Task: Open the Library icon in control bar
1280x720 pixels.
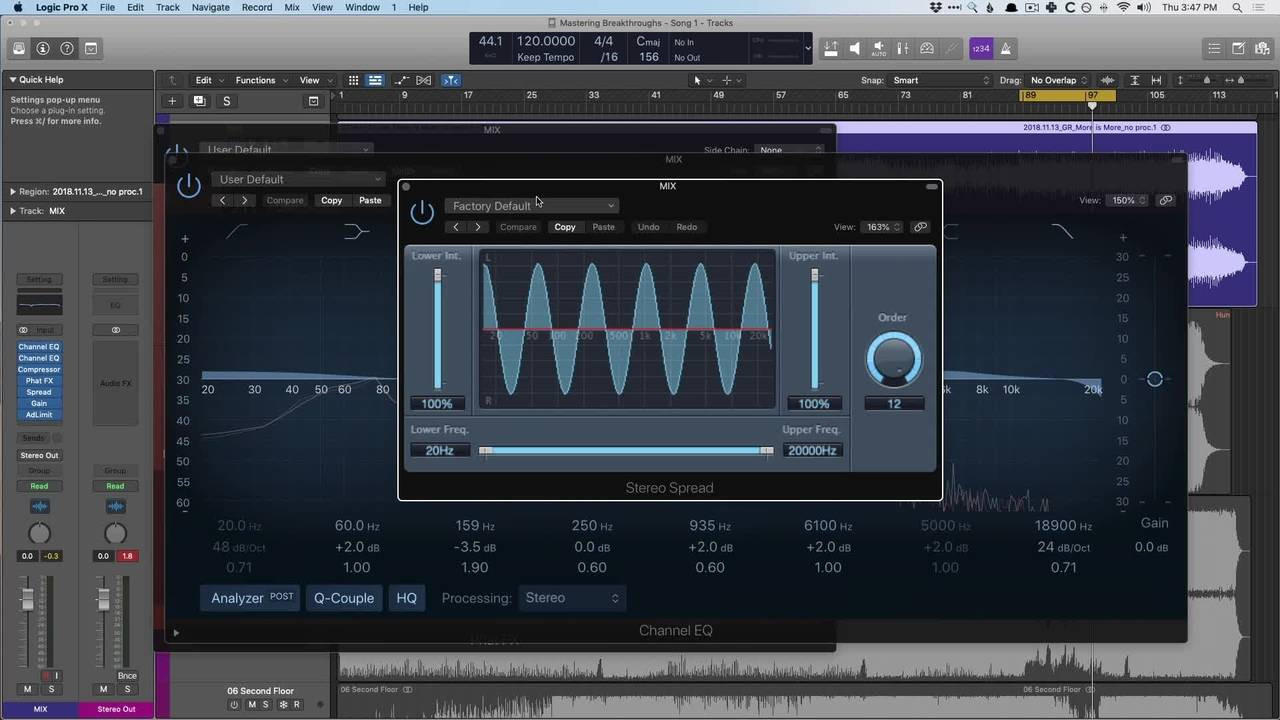Action: (x=19, y=48)
